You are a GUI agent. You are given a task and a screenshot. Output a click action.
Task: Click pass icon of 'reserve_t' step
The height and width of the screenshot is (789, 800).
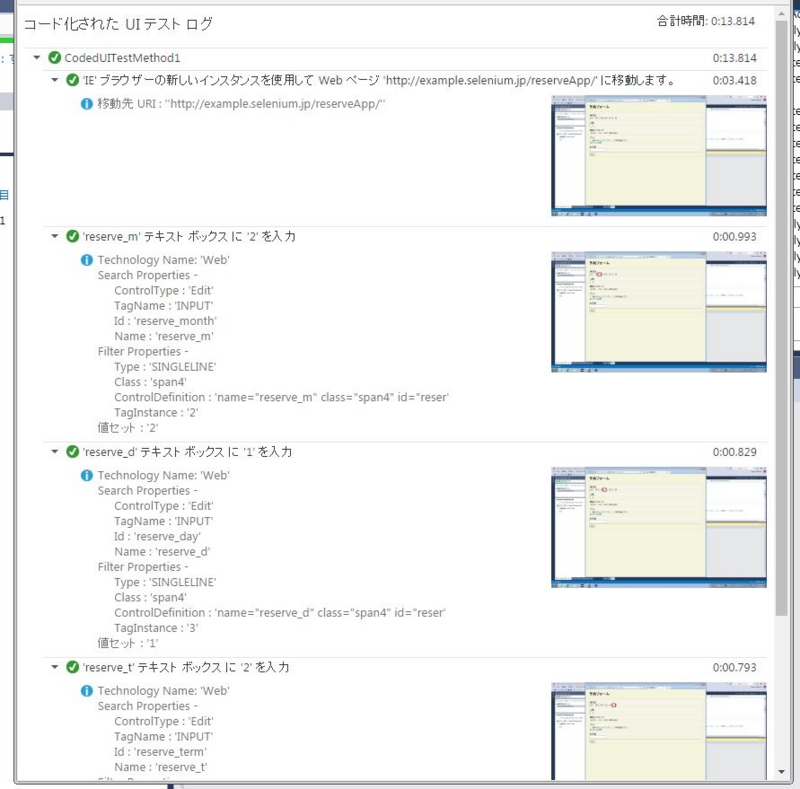[x=72, y=667]
